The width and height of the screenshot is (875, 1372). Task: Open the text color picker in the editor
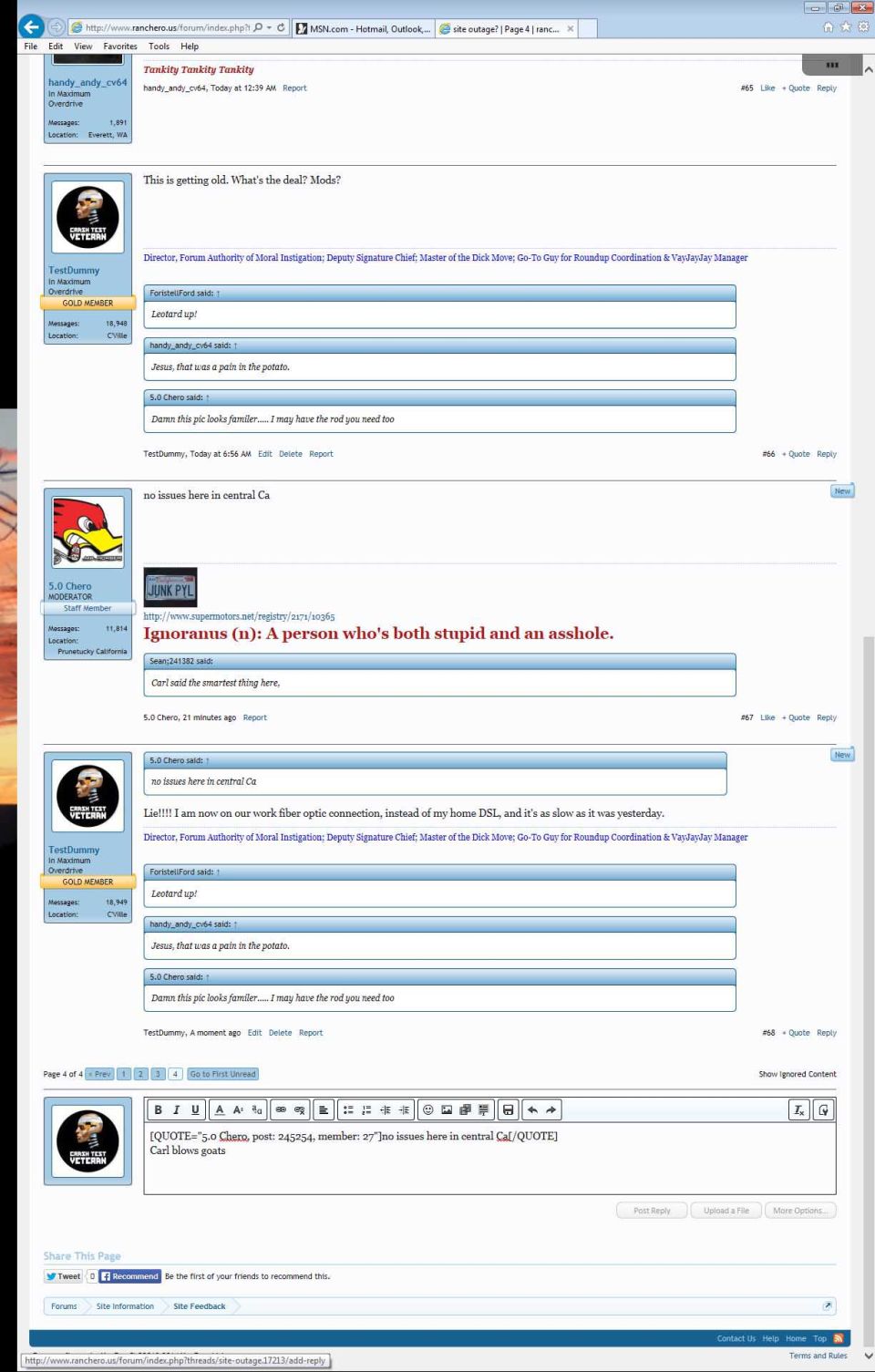click(x=220, y=1109)
